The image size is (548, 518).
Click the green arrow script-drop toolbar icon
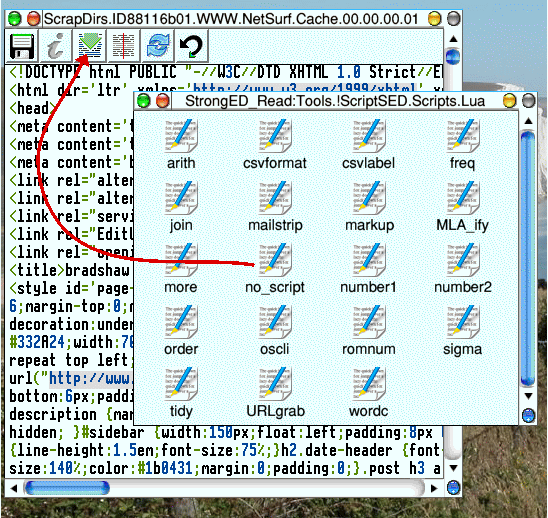click(x=90, y=46)
